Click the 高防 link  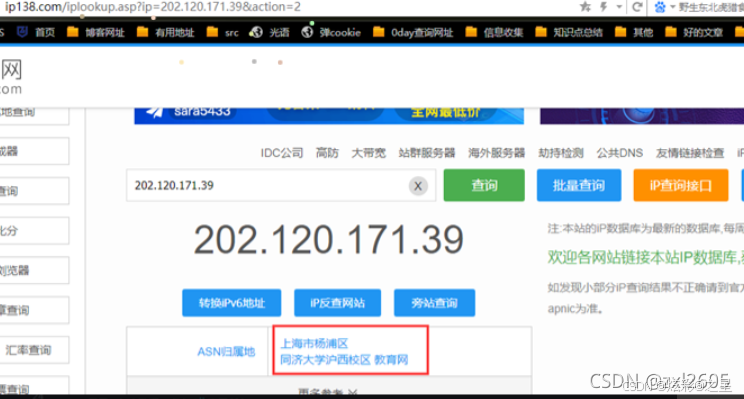coord(327,153)
